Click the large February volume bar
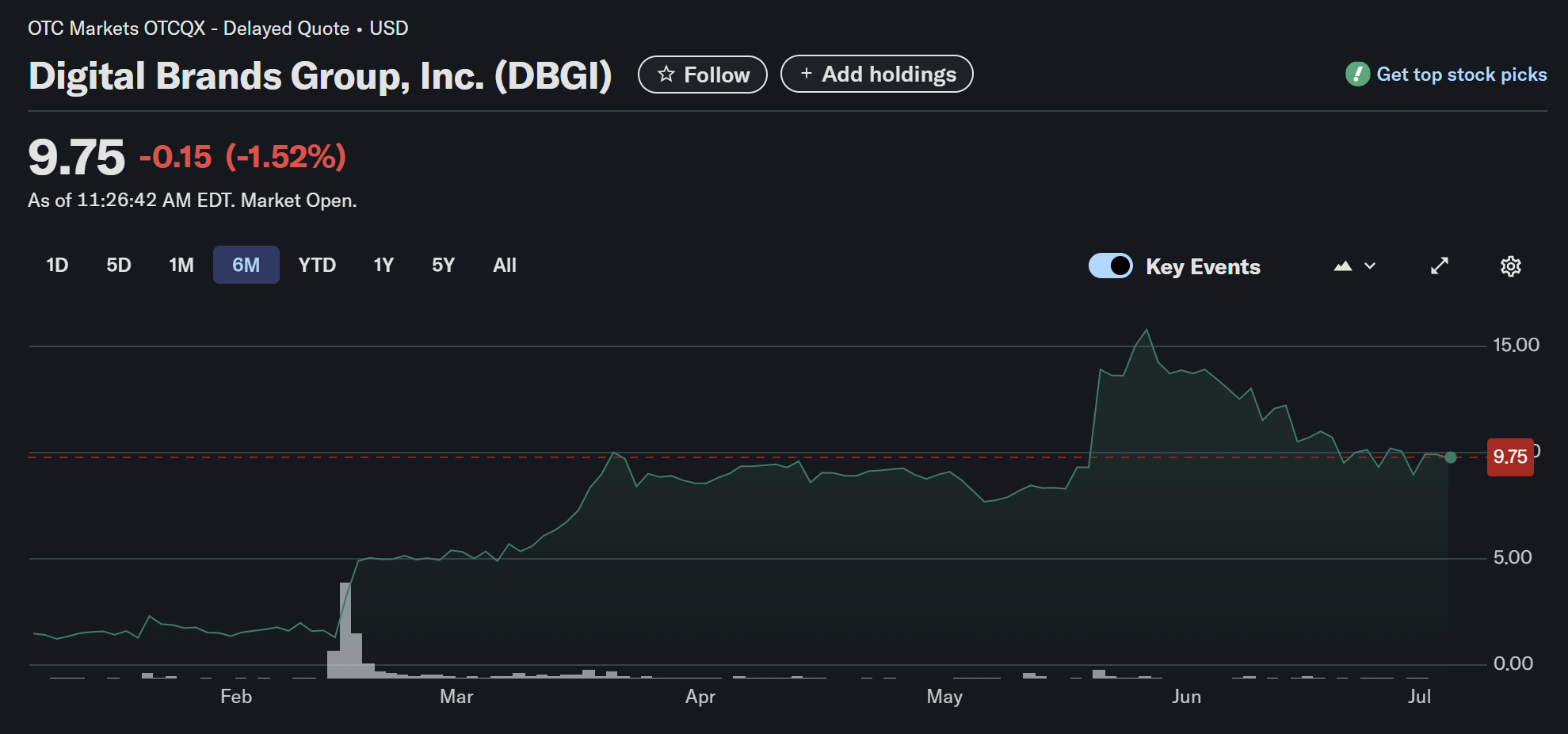The image size is (1568, 734). pos(345,630)
